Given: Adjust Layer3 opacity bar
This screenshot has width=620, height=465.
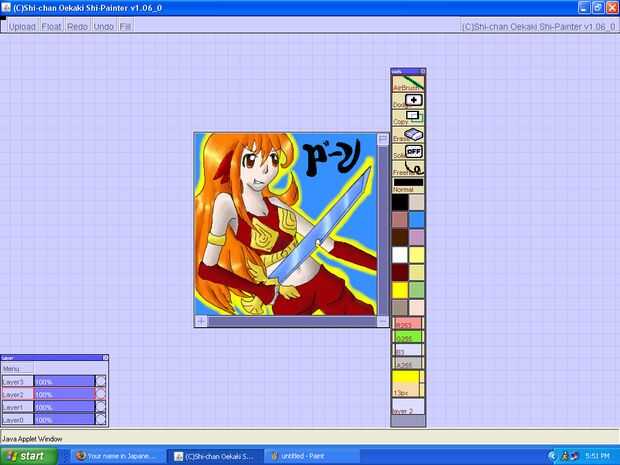Looking at the screenshot, I should pyautogui.click(x=64, y=382).
